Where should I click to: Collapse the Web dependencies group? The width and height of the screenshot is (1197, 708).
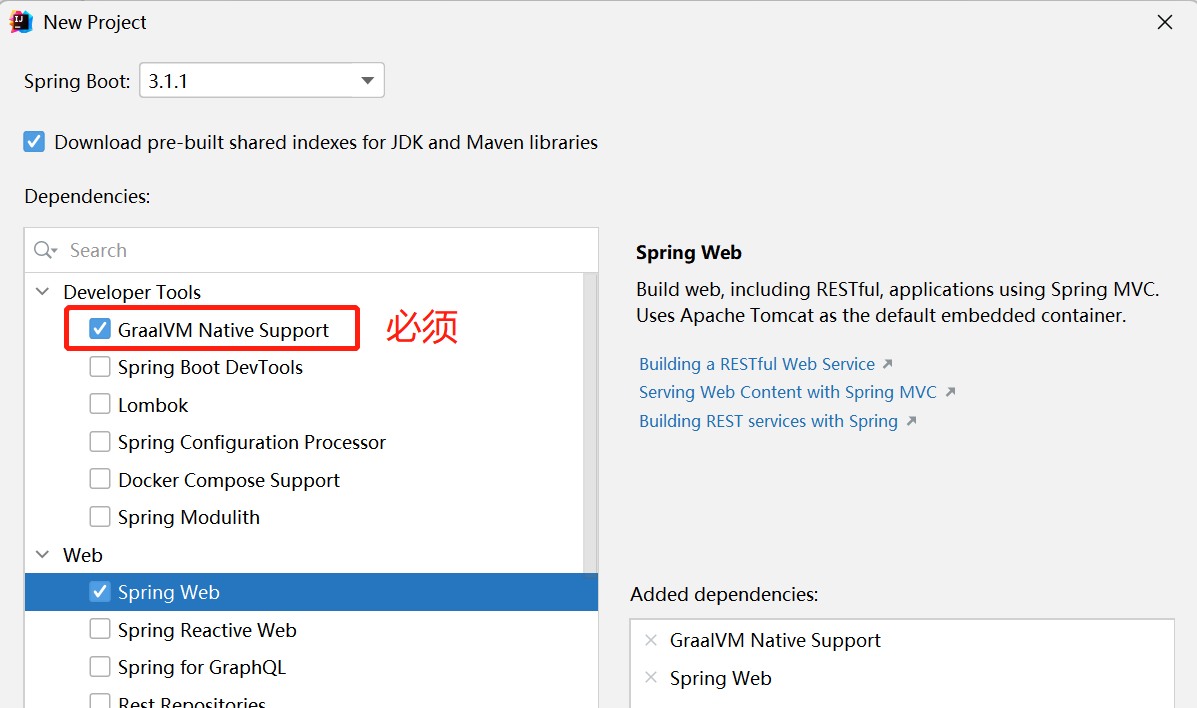[43, 554]
